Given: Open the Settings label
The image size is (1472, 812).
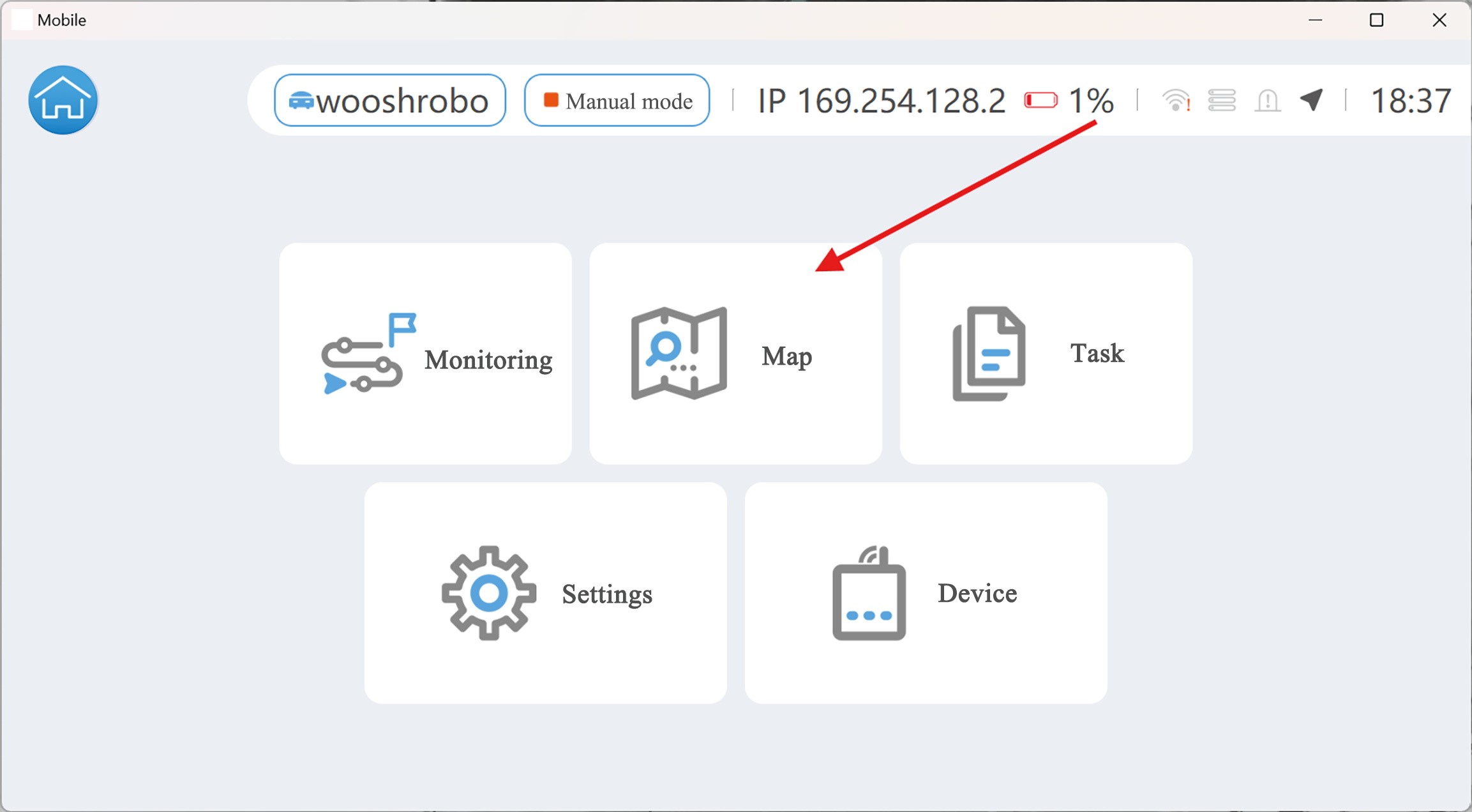Looking at the screenshot, I should 606,594.
